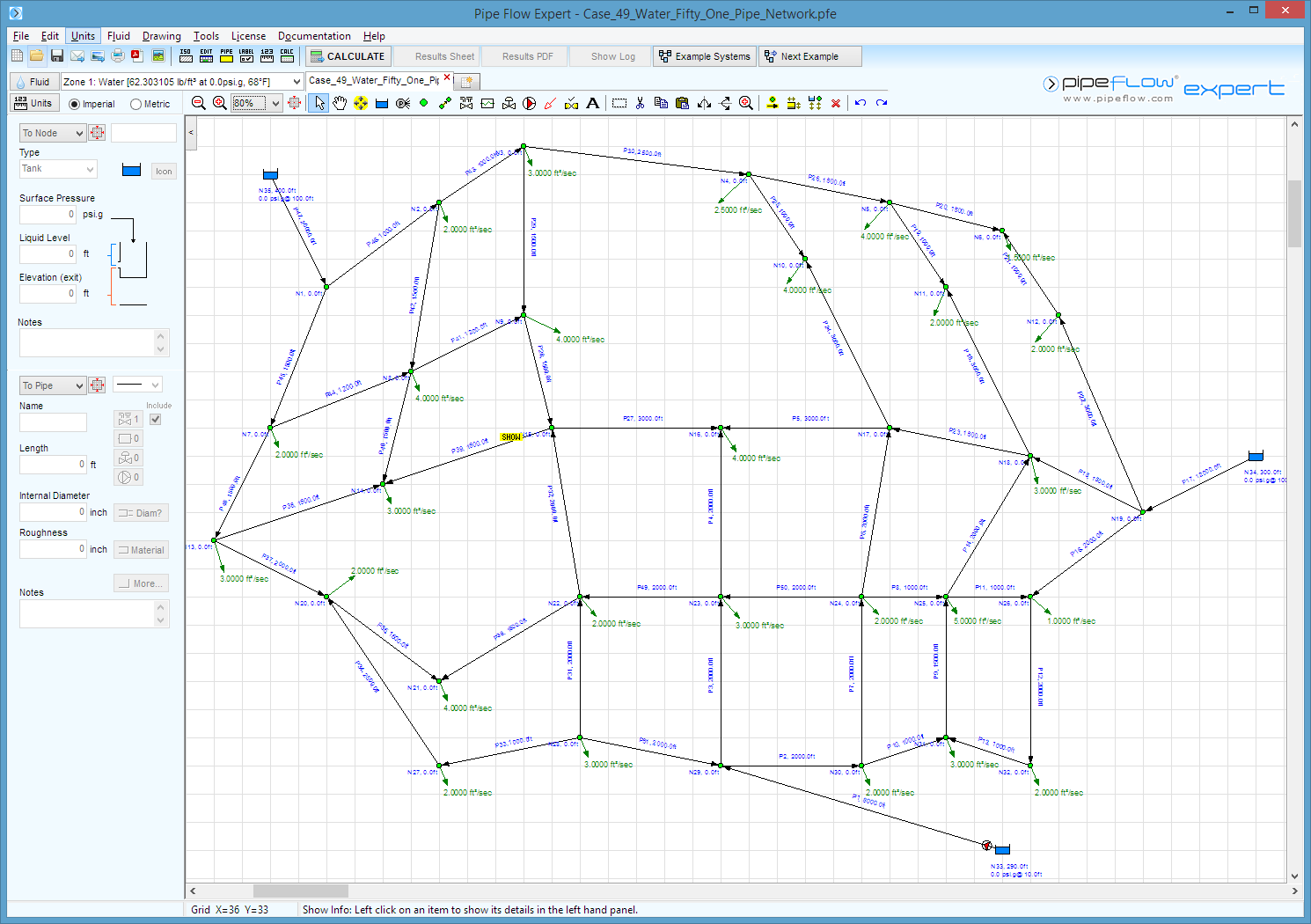Click the Next Example button
The image size is (1311, 924).
coord(810,56)
